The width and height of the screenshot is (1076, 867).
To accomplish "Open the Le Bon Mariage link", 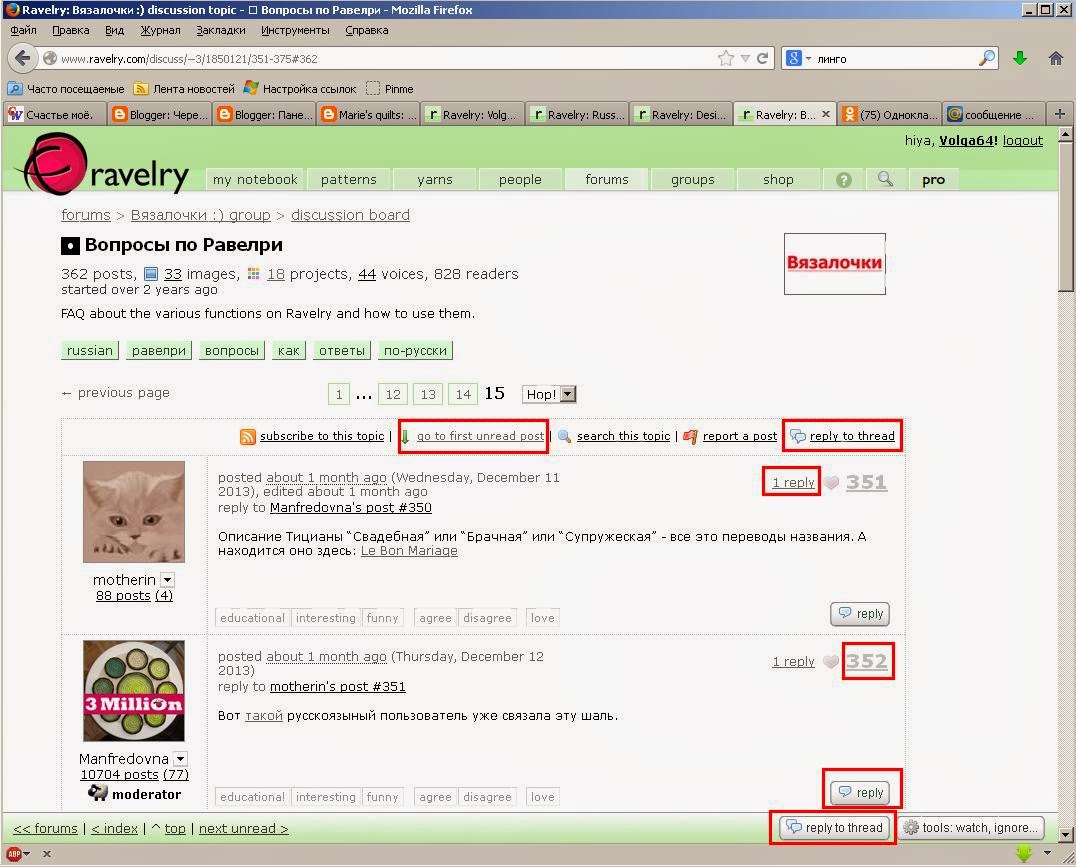I will (x=409, y=551).
